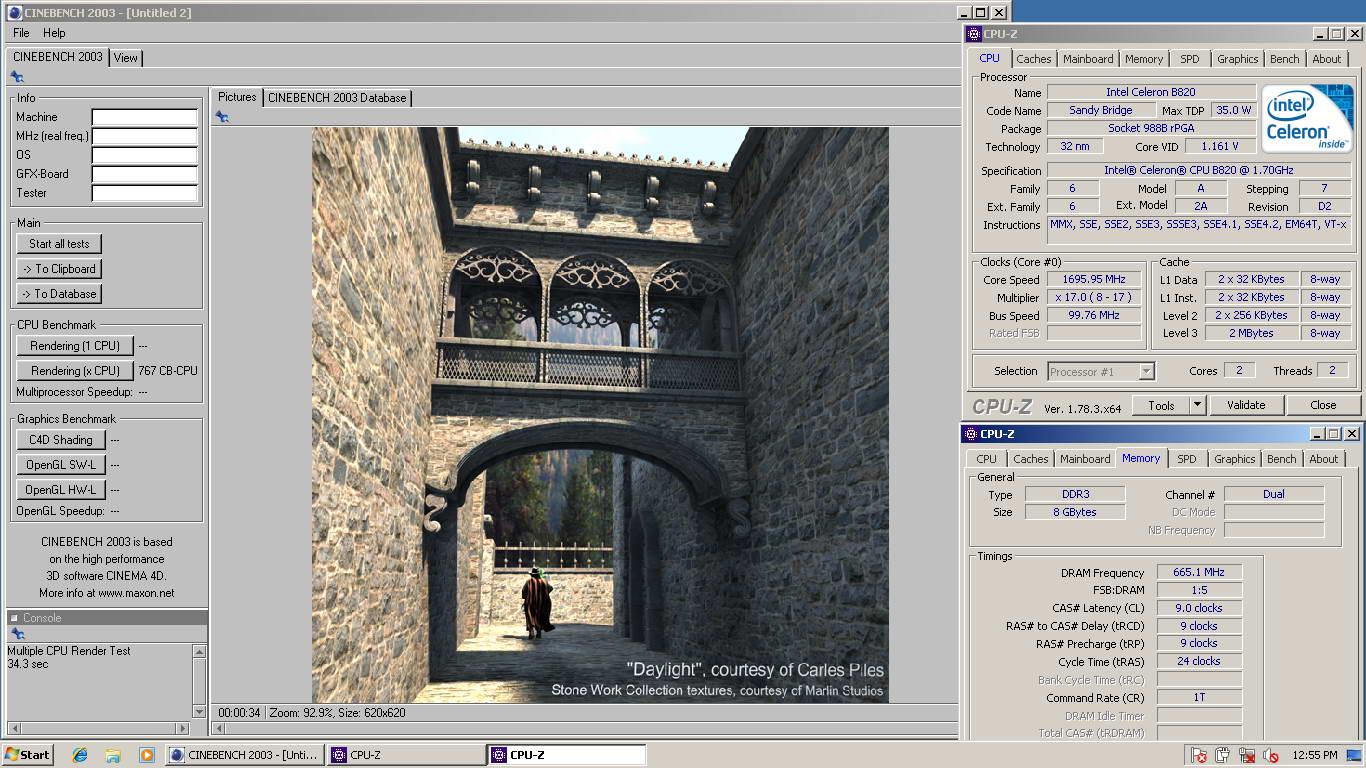Open SPD tab in upper CPU-Z window
The image size is (1366, 768).
click(1189, 59)
